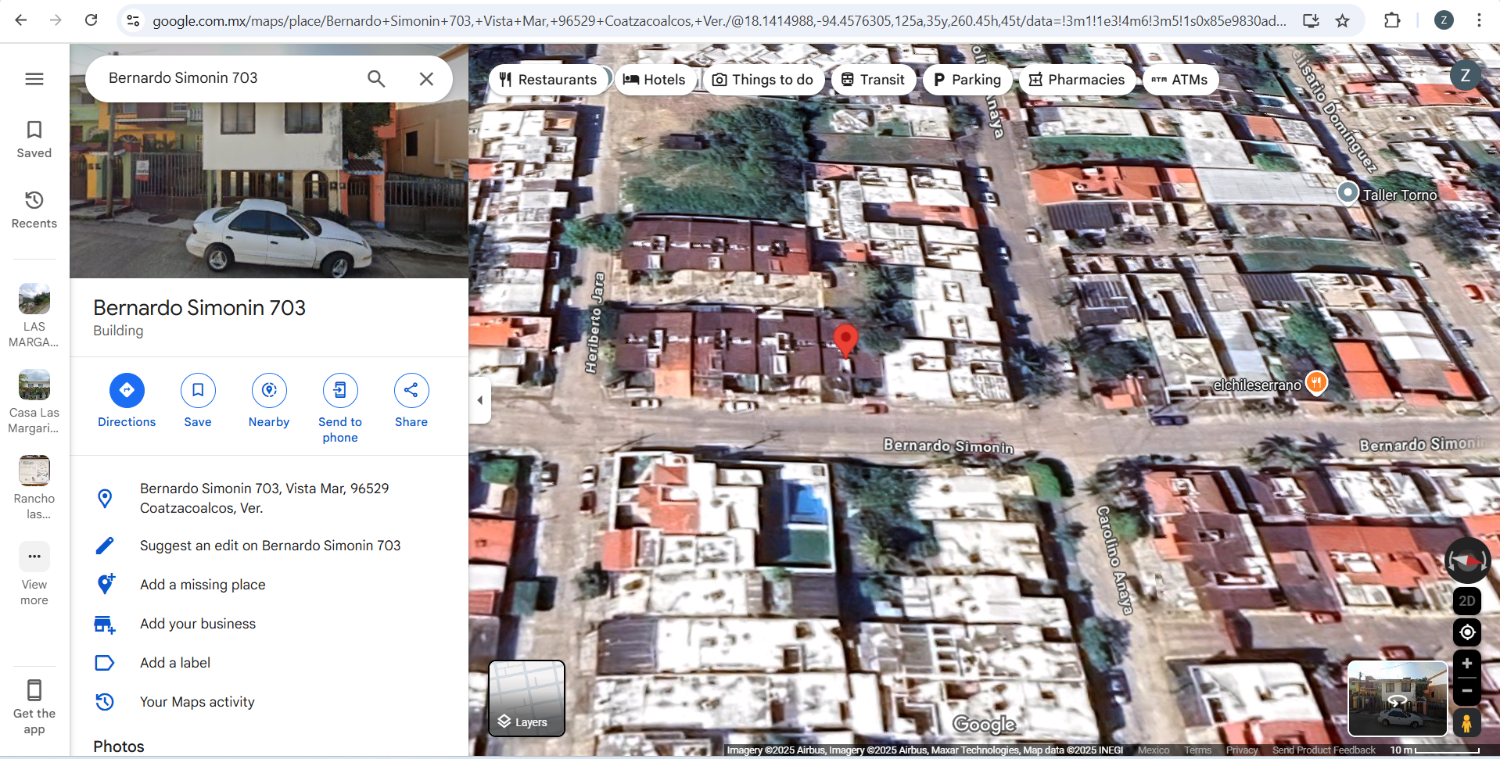This screenshot has width=1500, height=759.
Task: Zoom out on the map
Action: 1467,690
